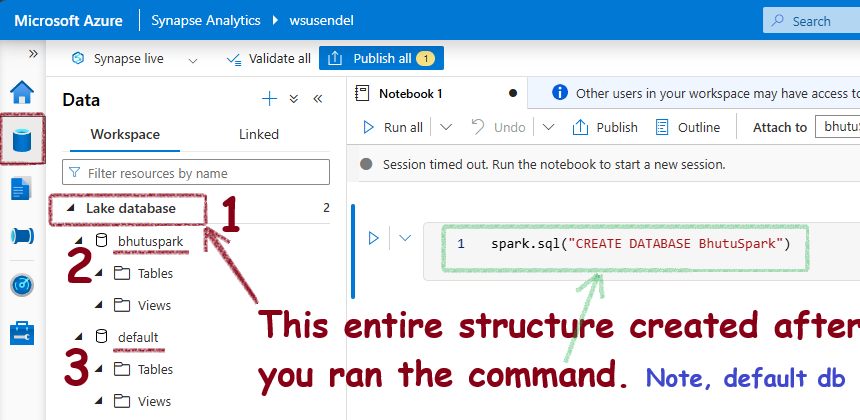Click the Filter resources by name field

coord(196,173)
